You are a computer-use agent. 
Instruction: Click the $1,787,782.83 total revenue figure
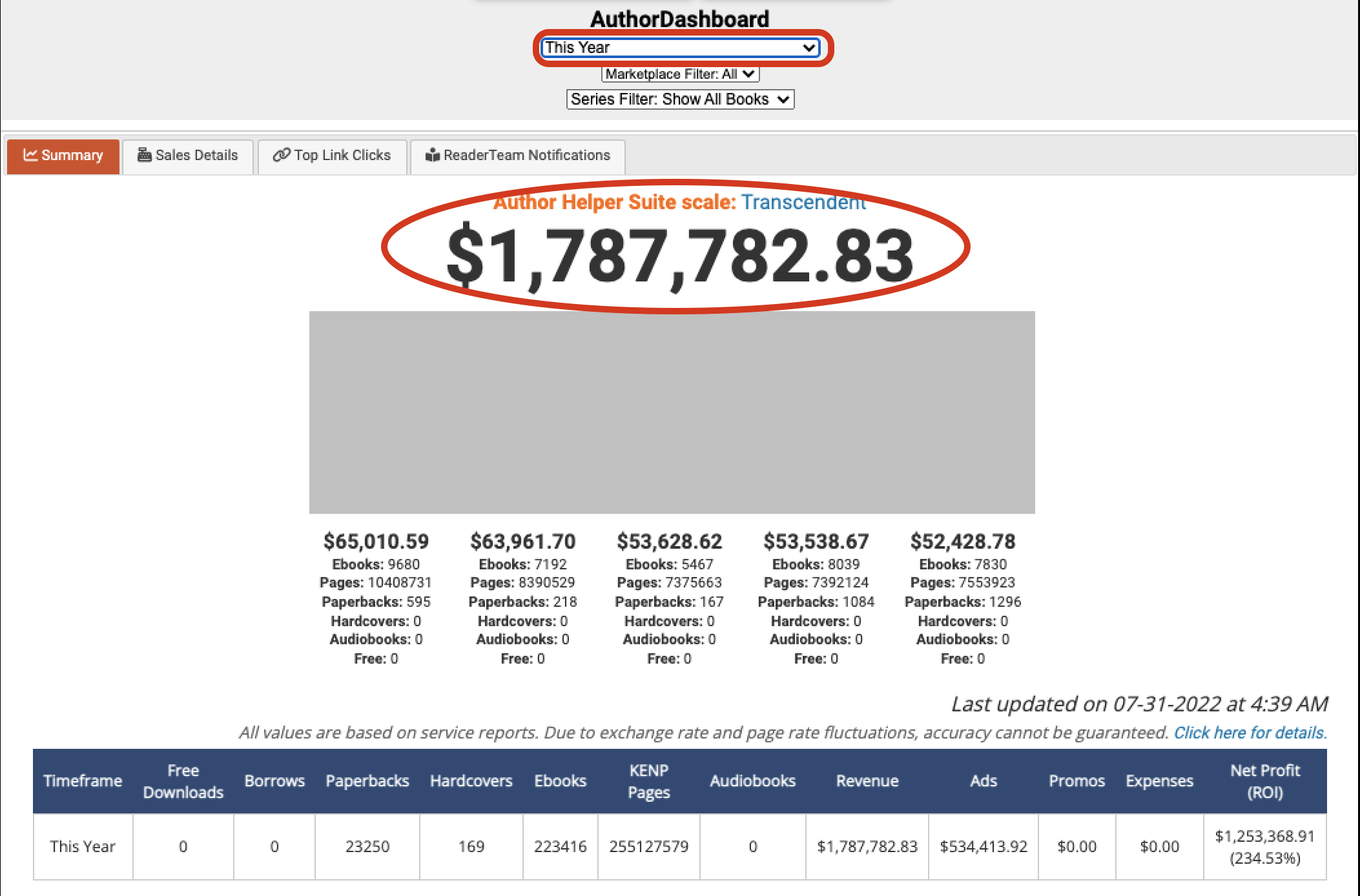(680, 256)
